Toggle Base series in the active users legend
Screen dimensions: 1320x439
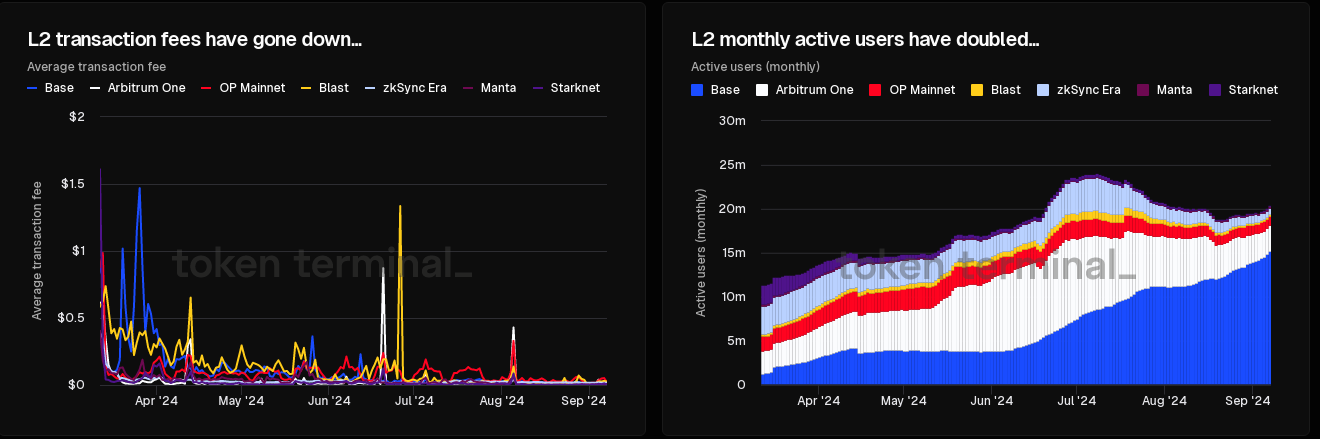716,90
